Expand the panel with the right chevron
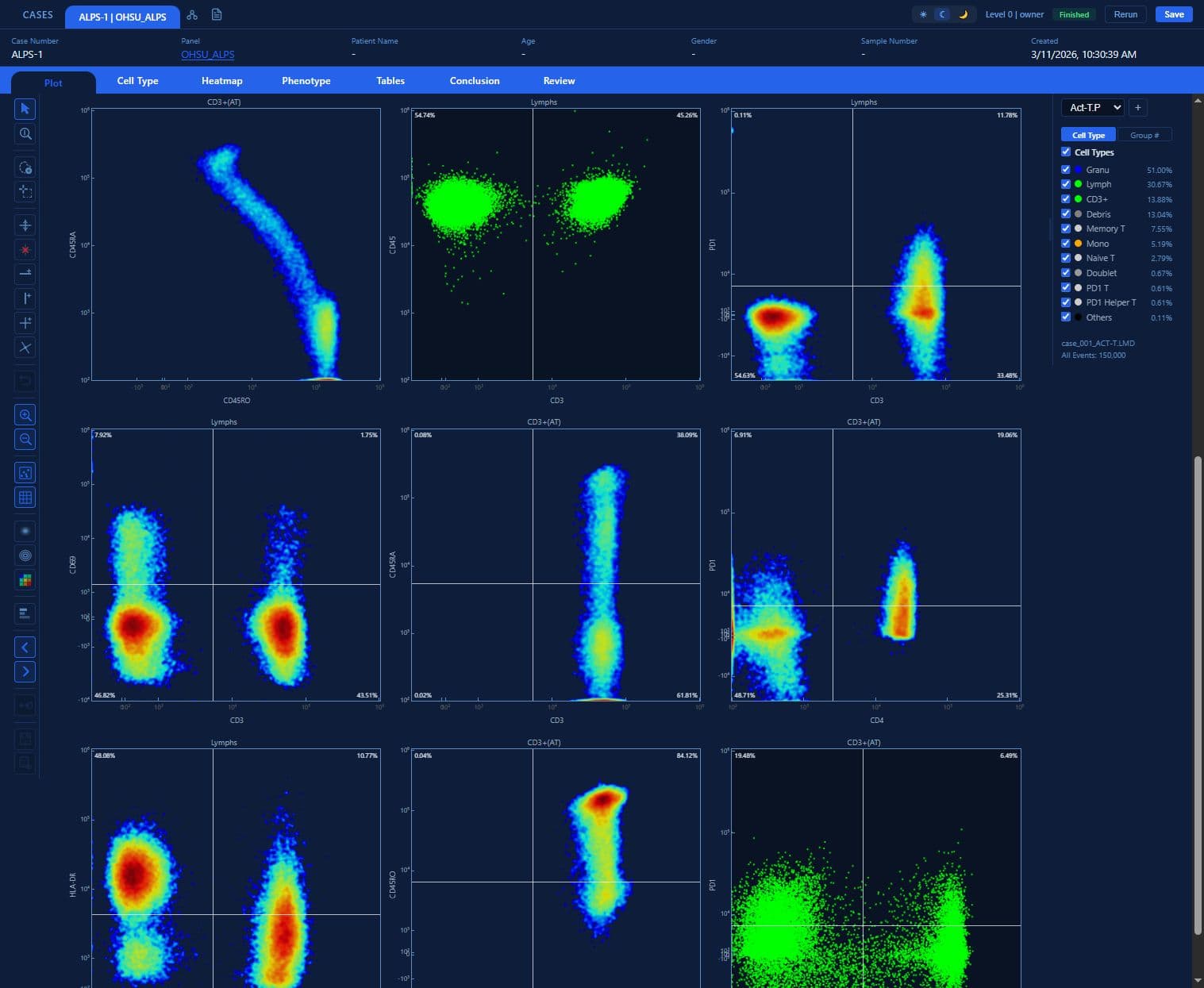 25,671
